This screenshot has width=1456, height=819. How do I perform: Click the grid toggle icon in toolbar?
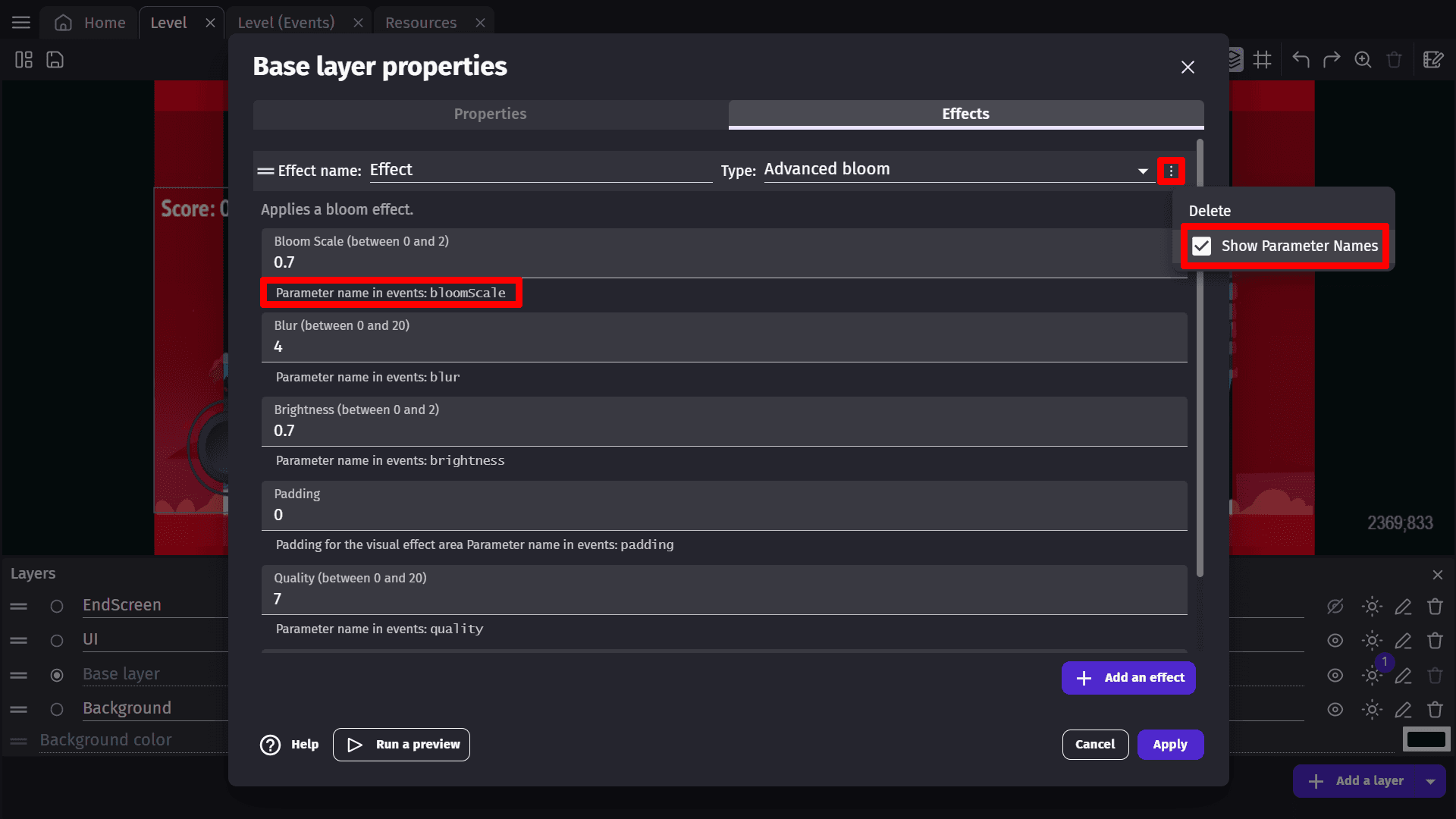pyautogui.click(x=1263, y=60)
